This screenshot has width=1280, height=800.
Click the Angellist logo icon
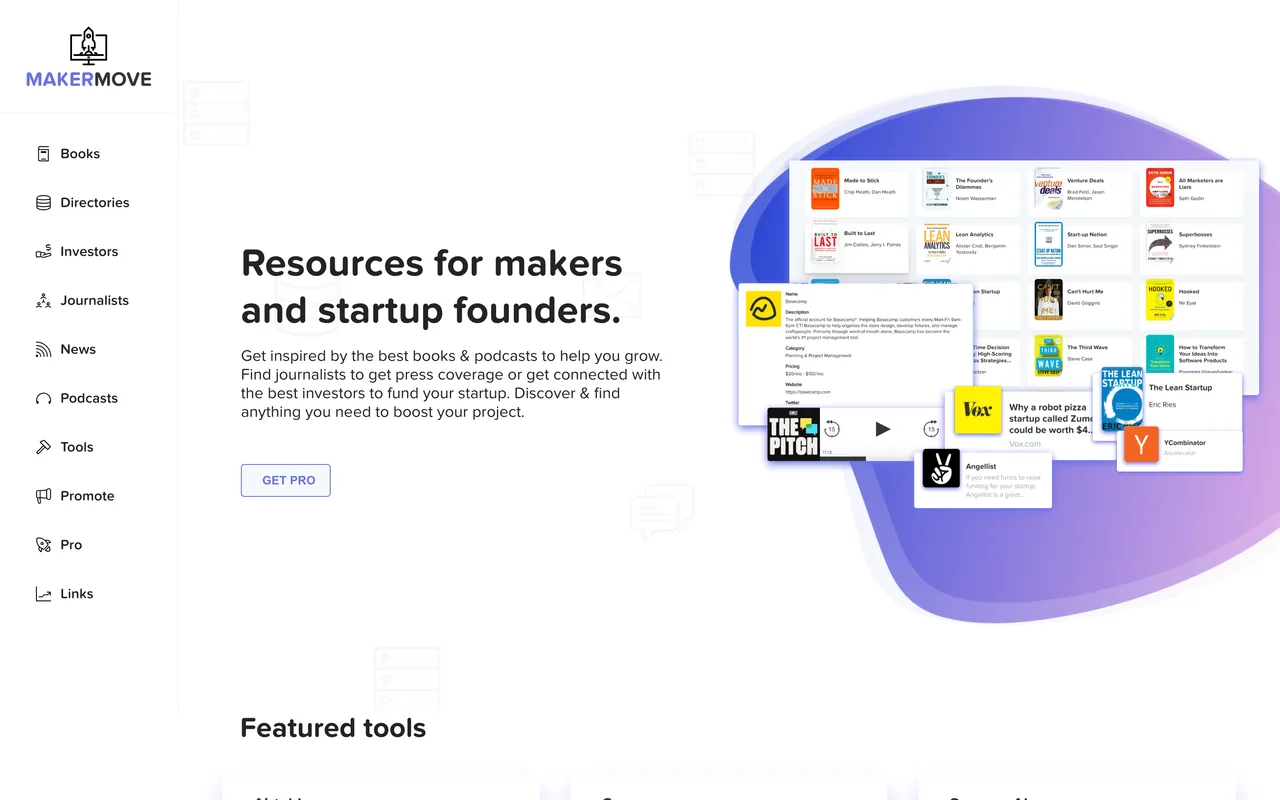(x=941, y=470)
